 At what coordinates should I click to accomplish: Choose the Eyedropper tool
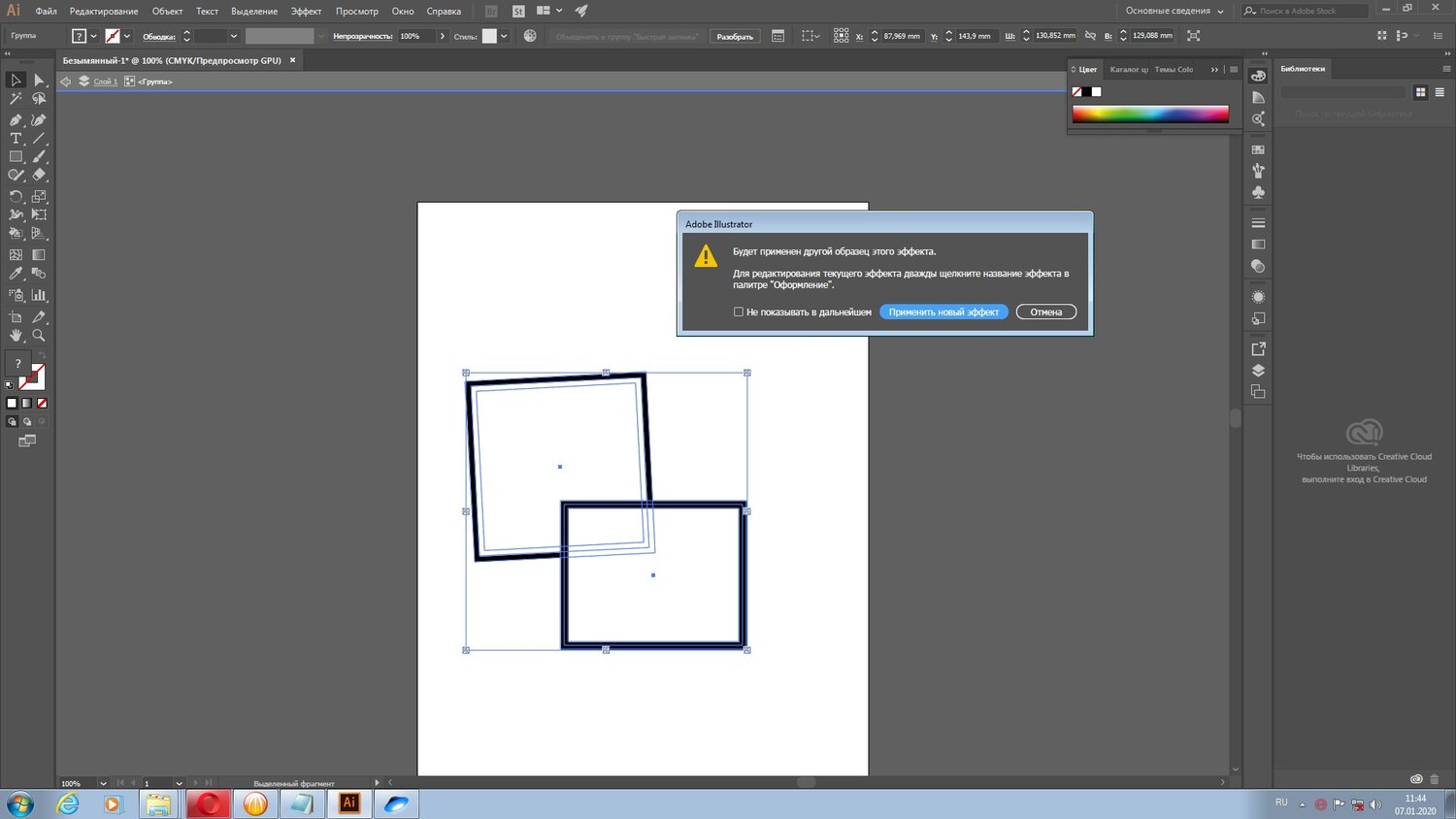(x=16, y=274)
